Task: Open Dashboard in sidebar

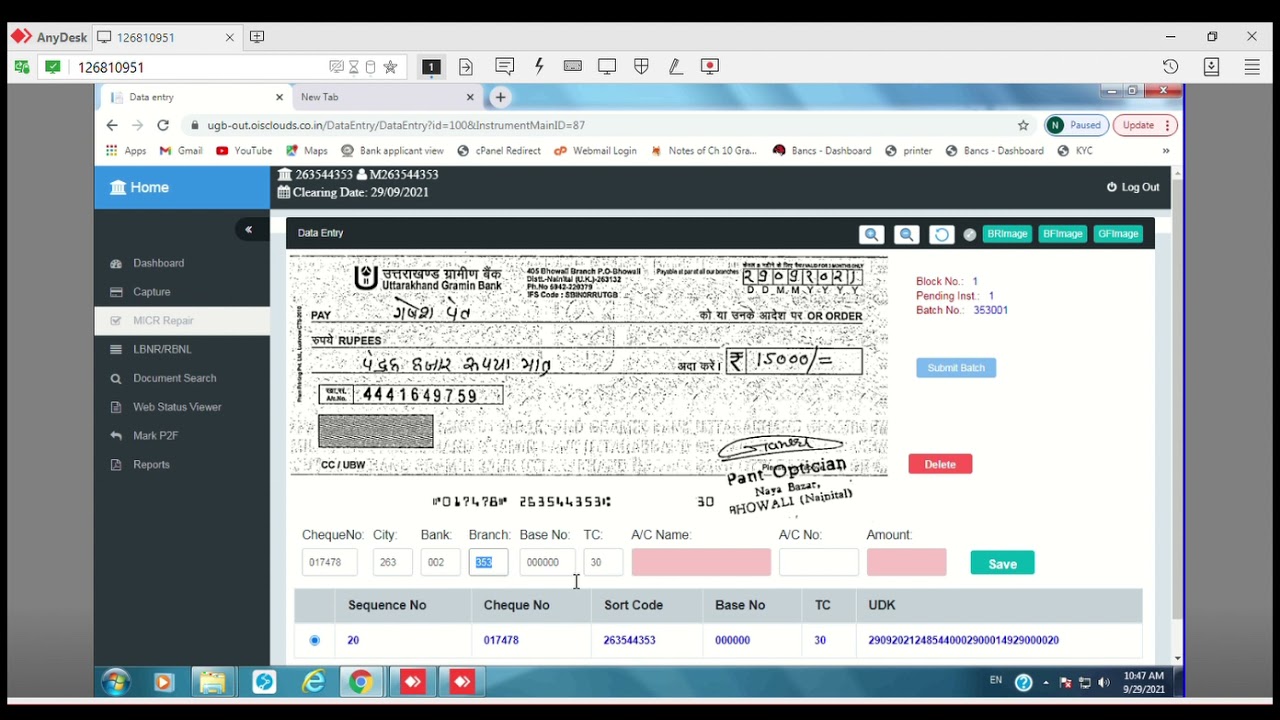Action: point(158,263)
